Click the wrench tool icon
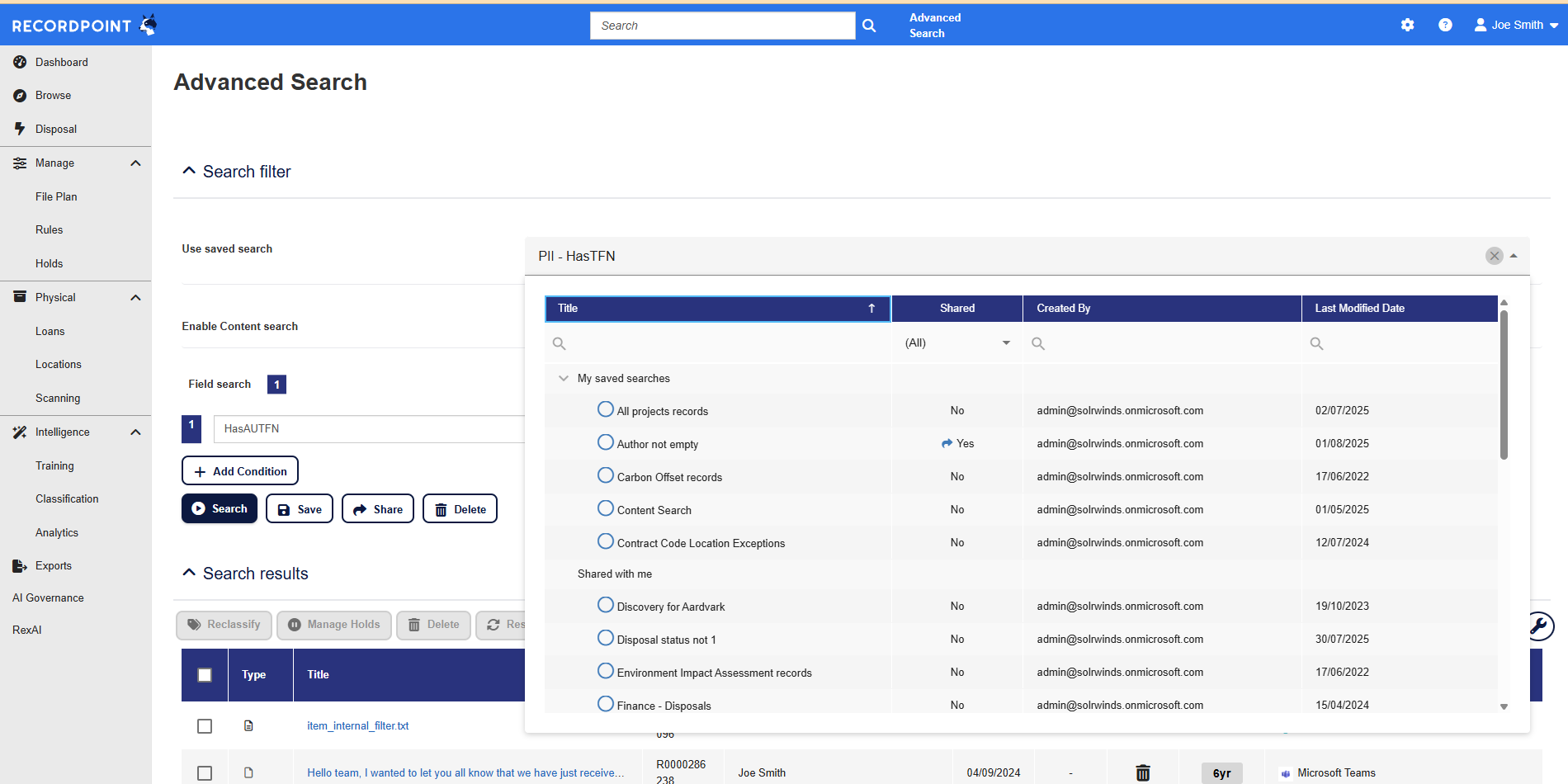Screen dimensions: 1568x784 [1539, 626]
